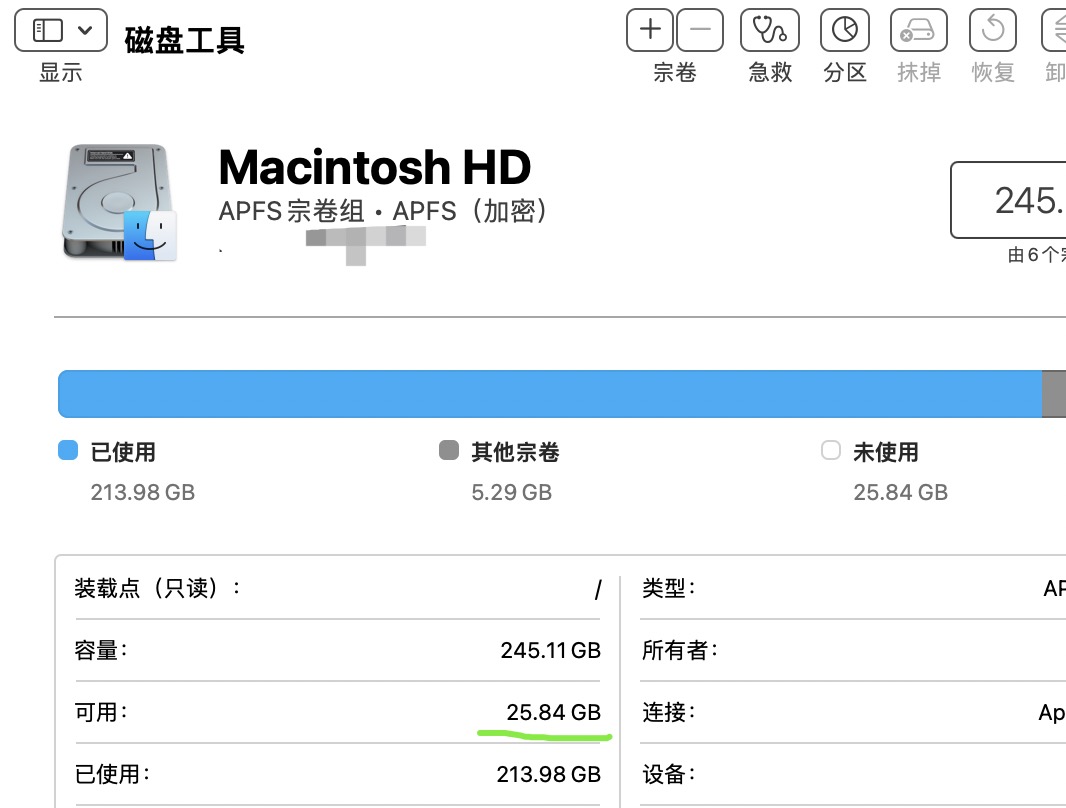1066x808 pixels.
Task: Click the blue 已使用 legend swatch
Action: [68, 451]
